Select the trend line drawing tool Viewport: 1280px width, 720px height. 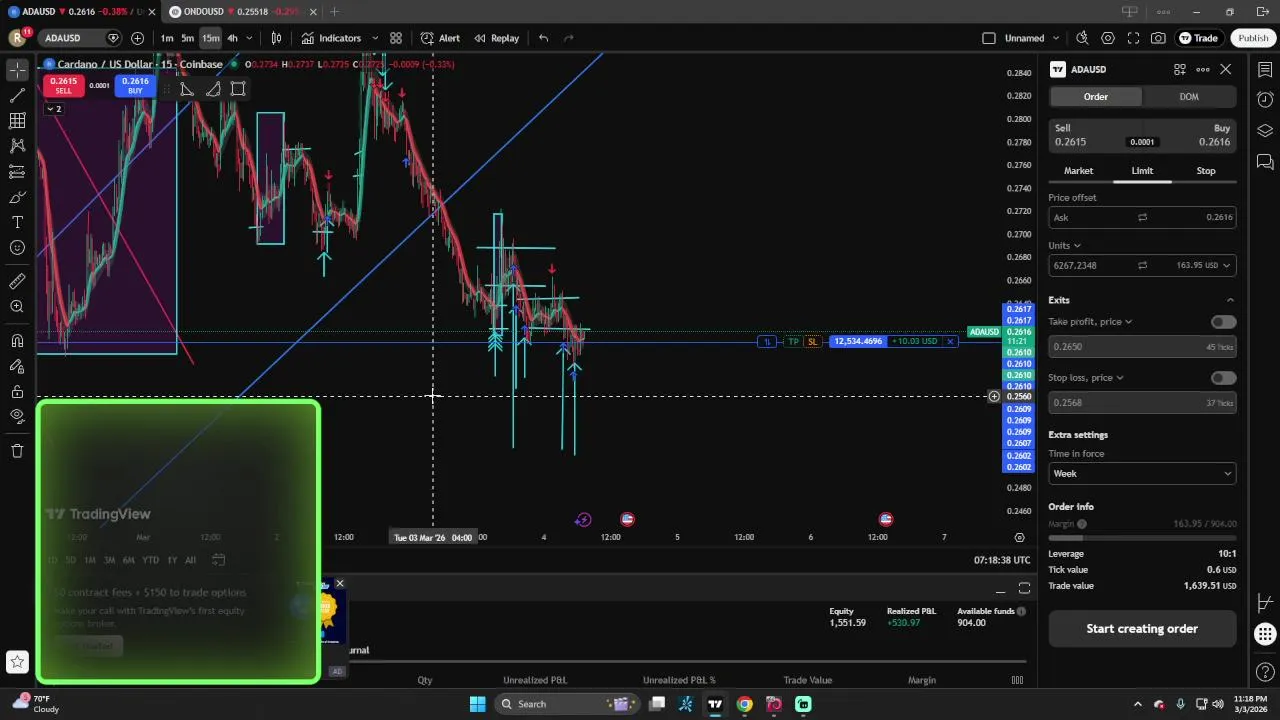pos(17,95)
